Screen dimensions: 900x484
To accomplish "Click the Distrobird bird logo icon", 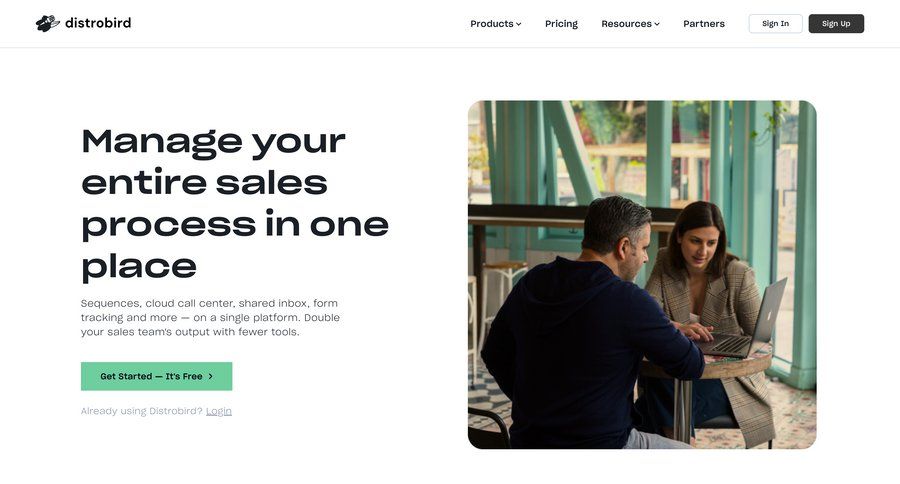I will [48, 23].
